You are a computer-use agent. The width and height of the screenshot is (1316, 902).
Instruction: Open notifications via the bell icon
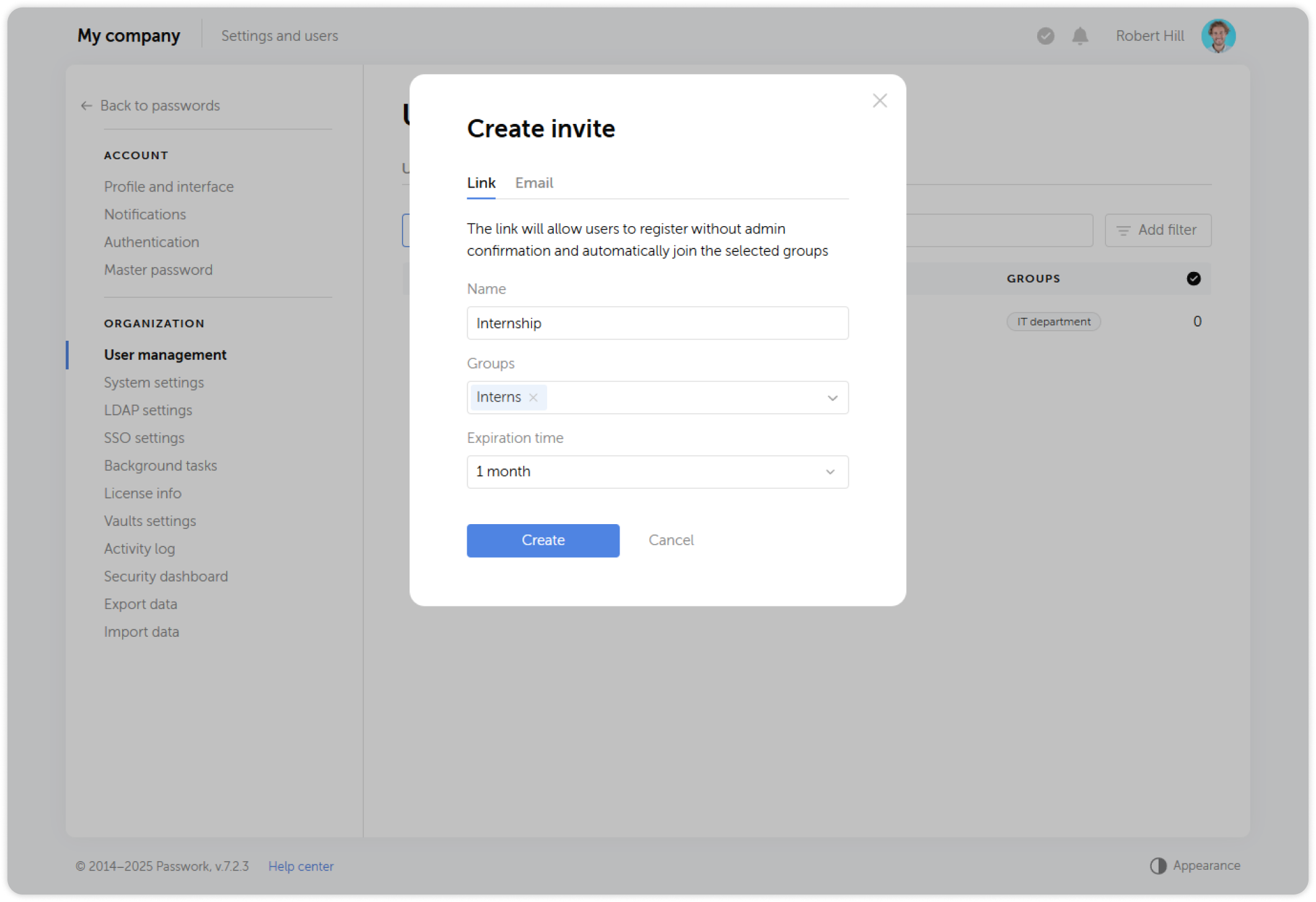pyautogui.click(x=1079, y=36)
